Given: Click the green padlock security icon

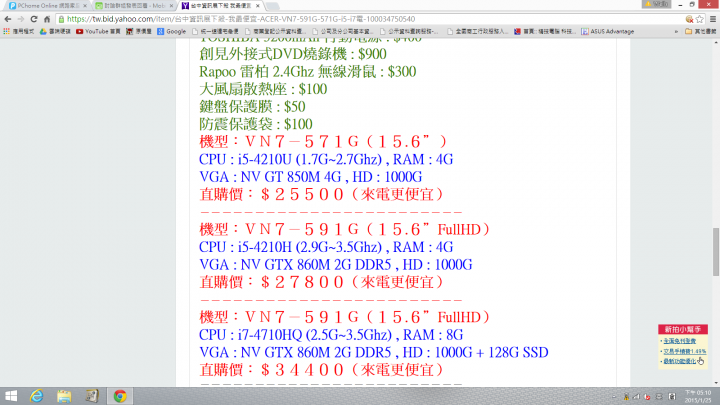Looking at the screenshot, I should [x=62, y=19].
